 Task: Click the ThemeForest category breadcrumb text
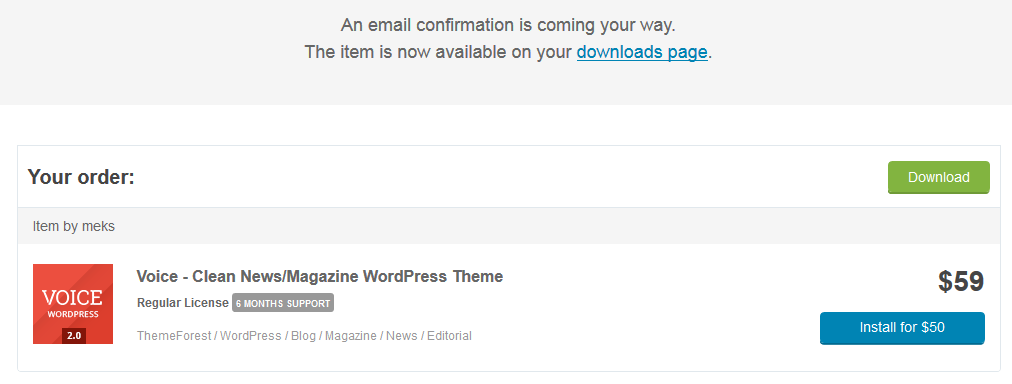pyautogui.click(x=174, y=336)
